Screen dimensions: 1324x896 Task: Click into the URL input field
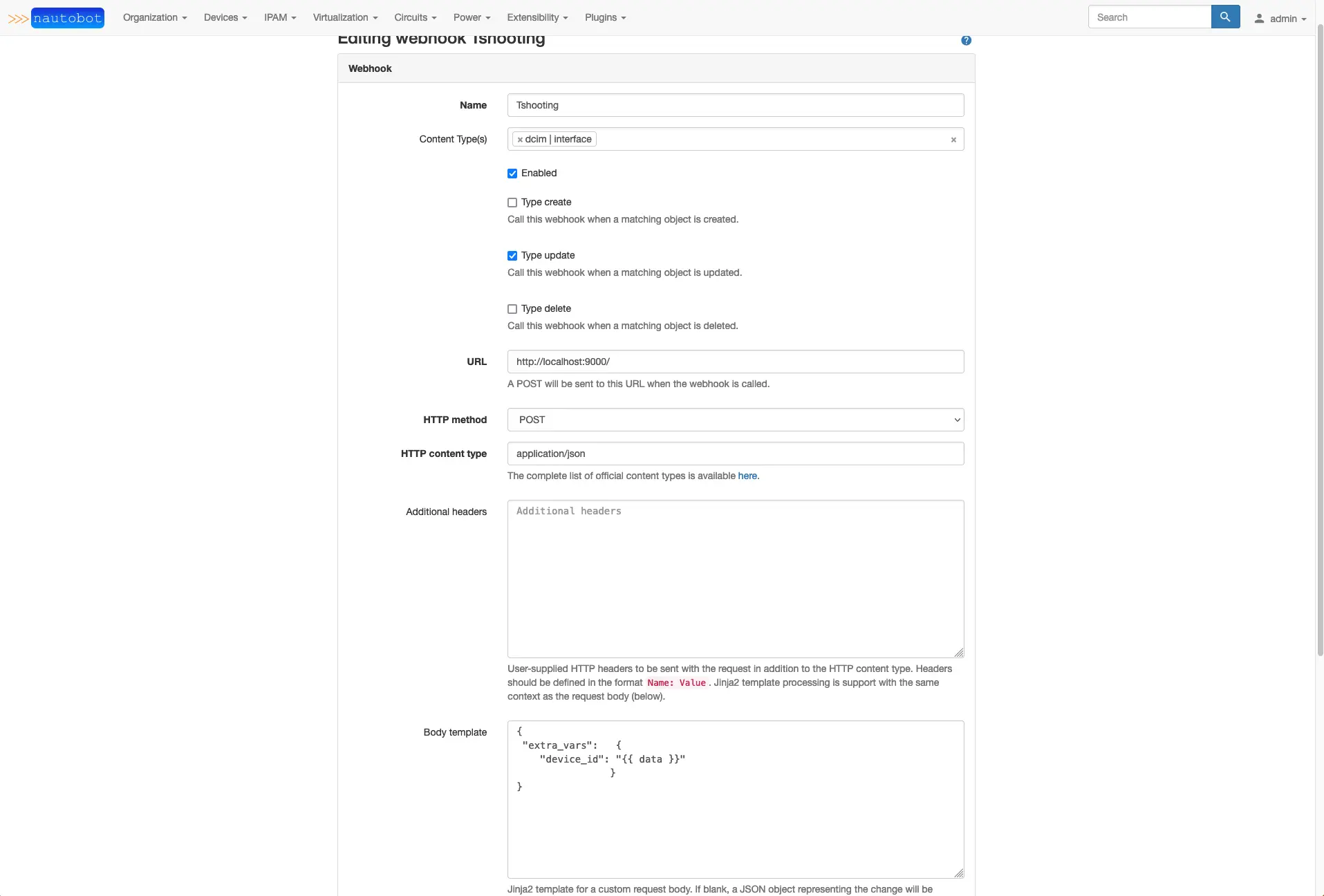(735, 362)
